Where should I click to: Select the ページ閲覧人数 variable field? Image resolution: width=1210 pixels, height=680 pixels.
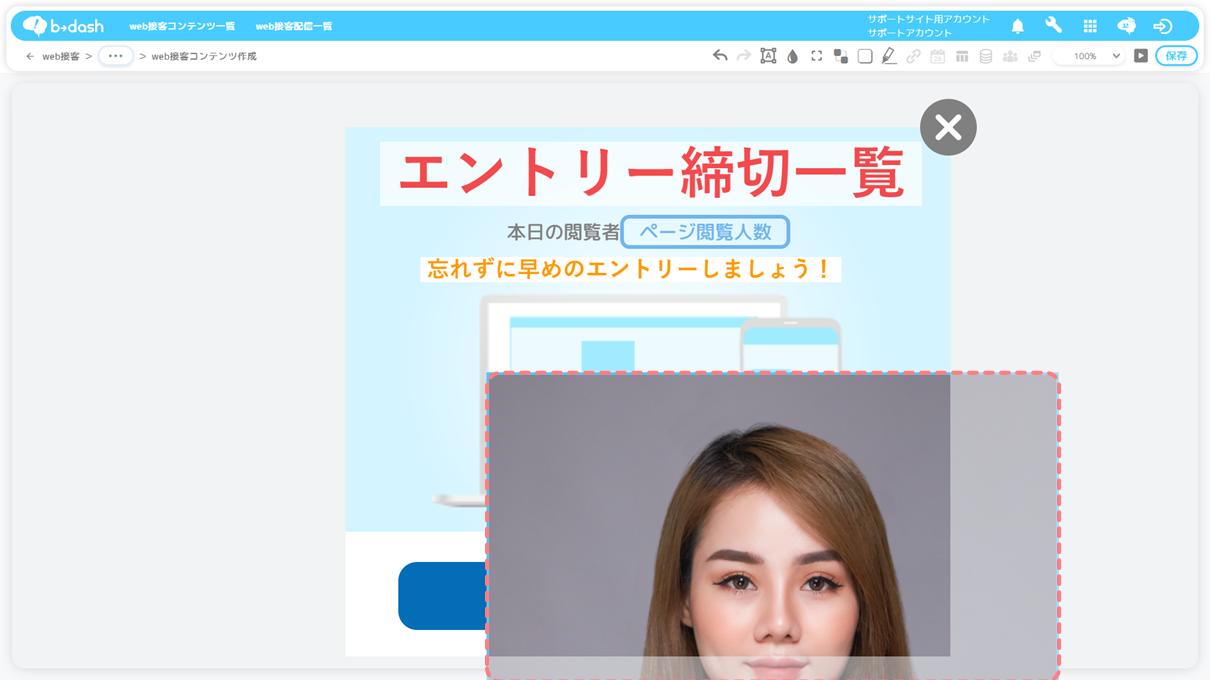(705, 232)
